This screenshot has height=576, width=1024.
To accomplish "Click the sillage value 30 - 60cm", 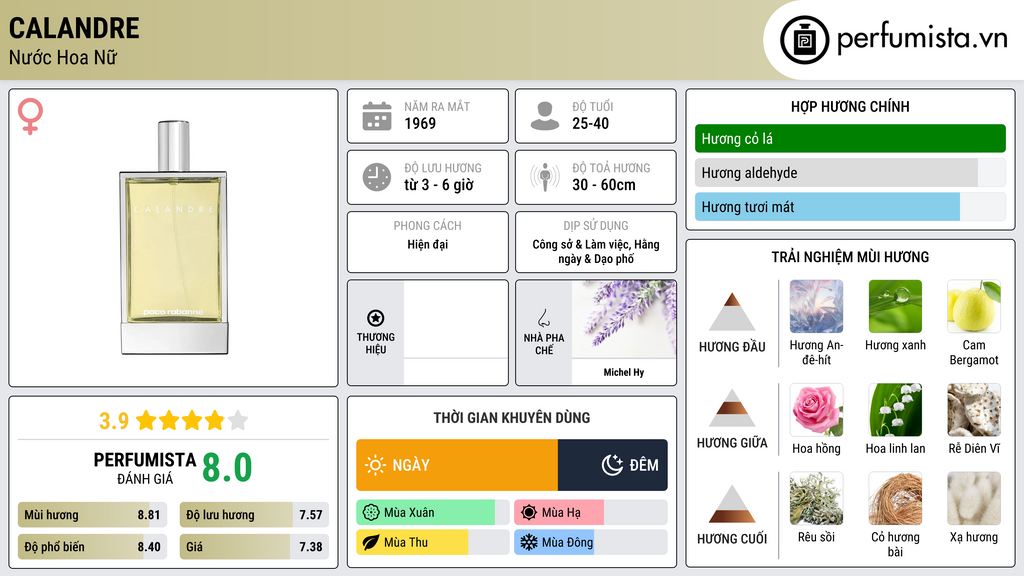I will click(x=603, y=185).
